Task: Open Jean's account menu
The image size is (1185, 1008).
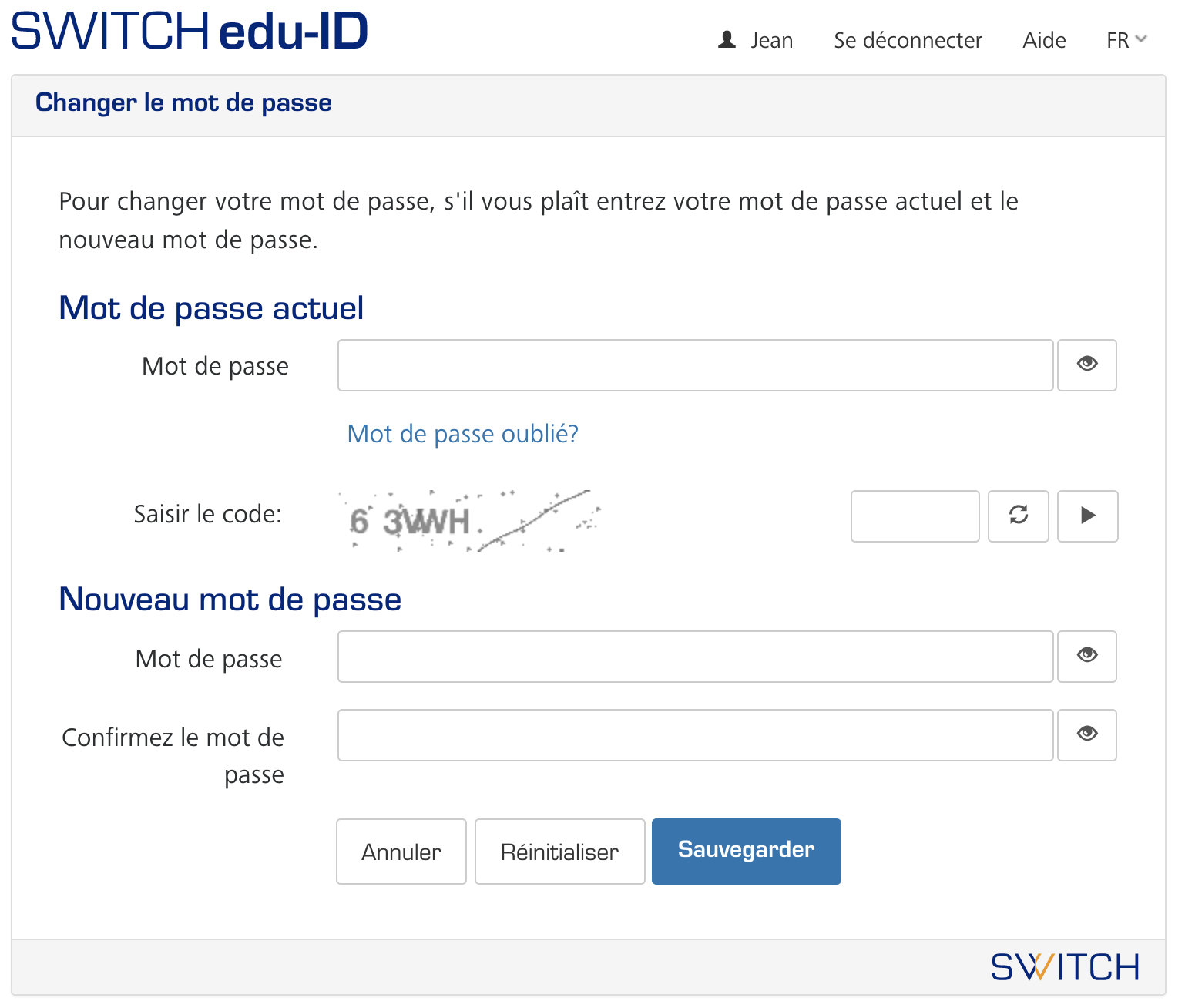Action: (x=771, y=40)
